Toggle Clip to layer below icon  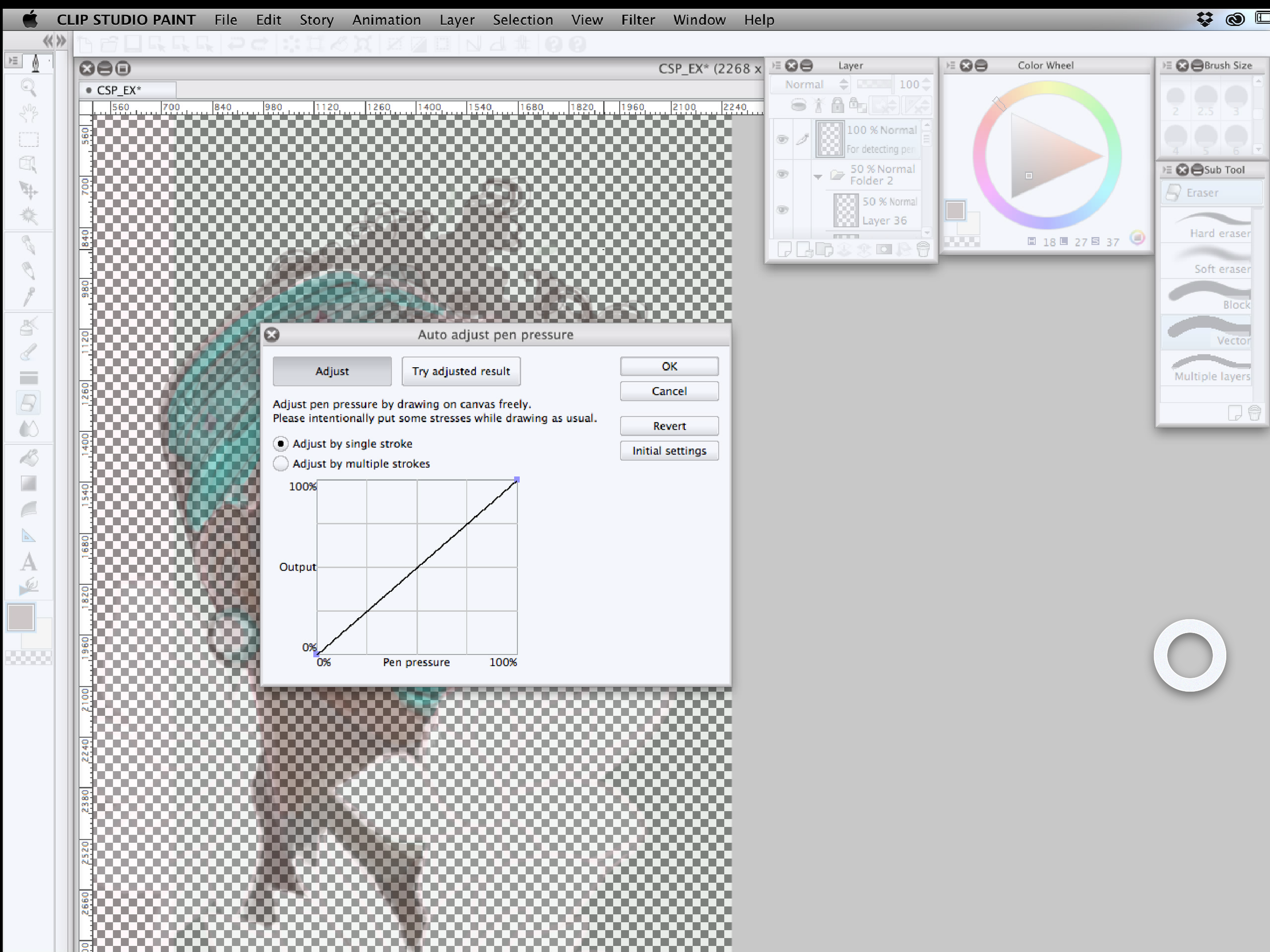[799, 105]
